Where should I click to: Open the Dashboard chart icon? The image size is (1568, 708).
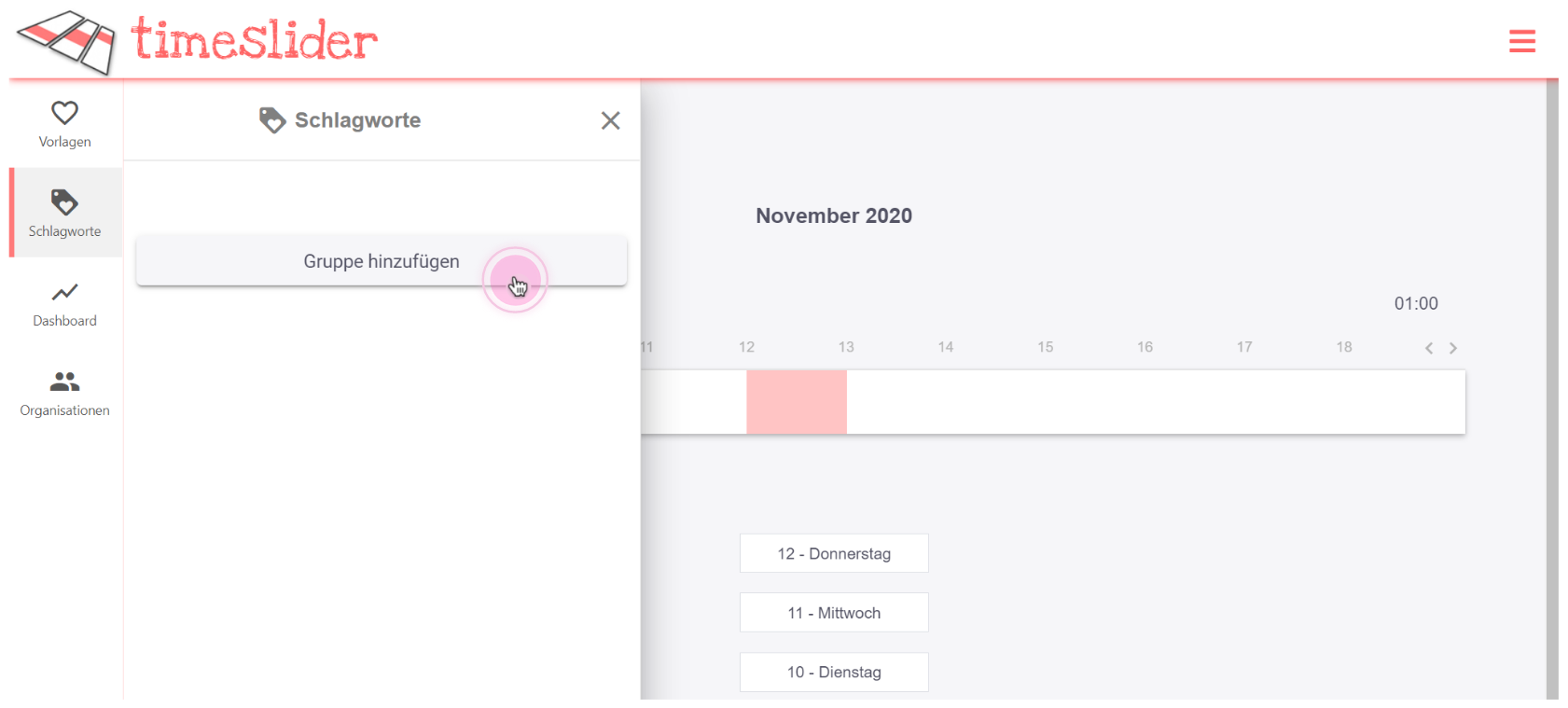pos(64,293)
